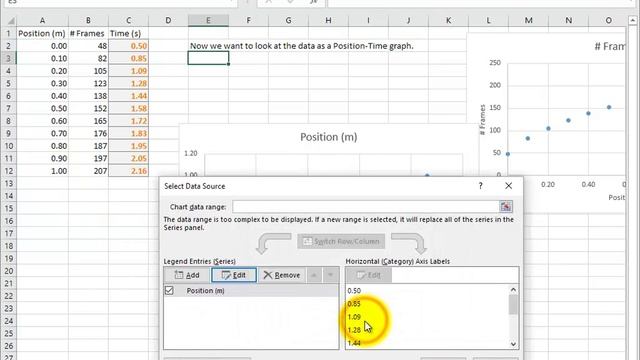The width and height of the screenshot is (640, 360).
Task: Click the chart data range collapse-dialog icon
Action: (506, 207)
